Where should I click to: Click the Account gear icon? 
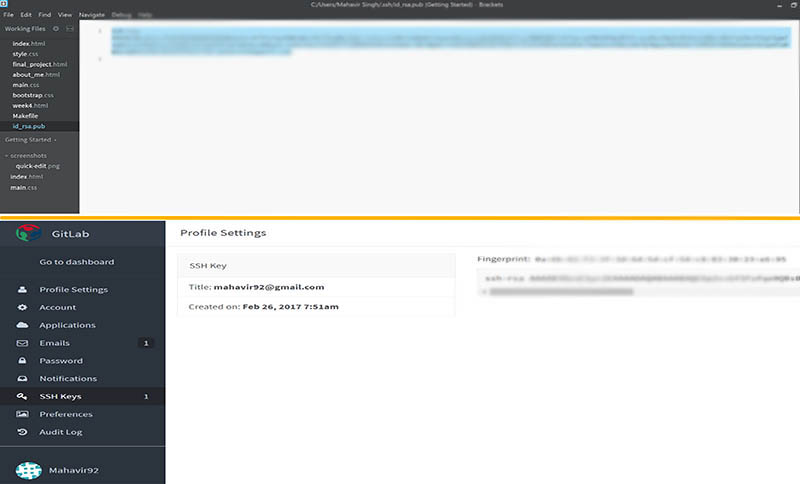(22, 307)
